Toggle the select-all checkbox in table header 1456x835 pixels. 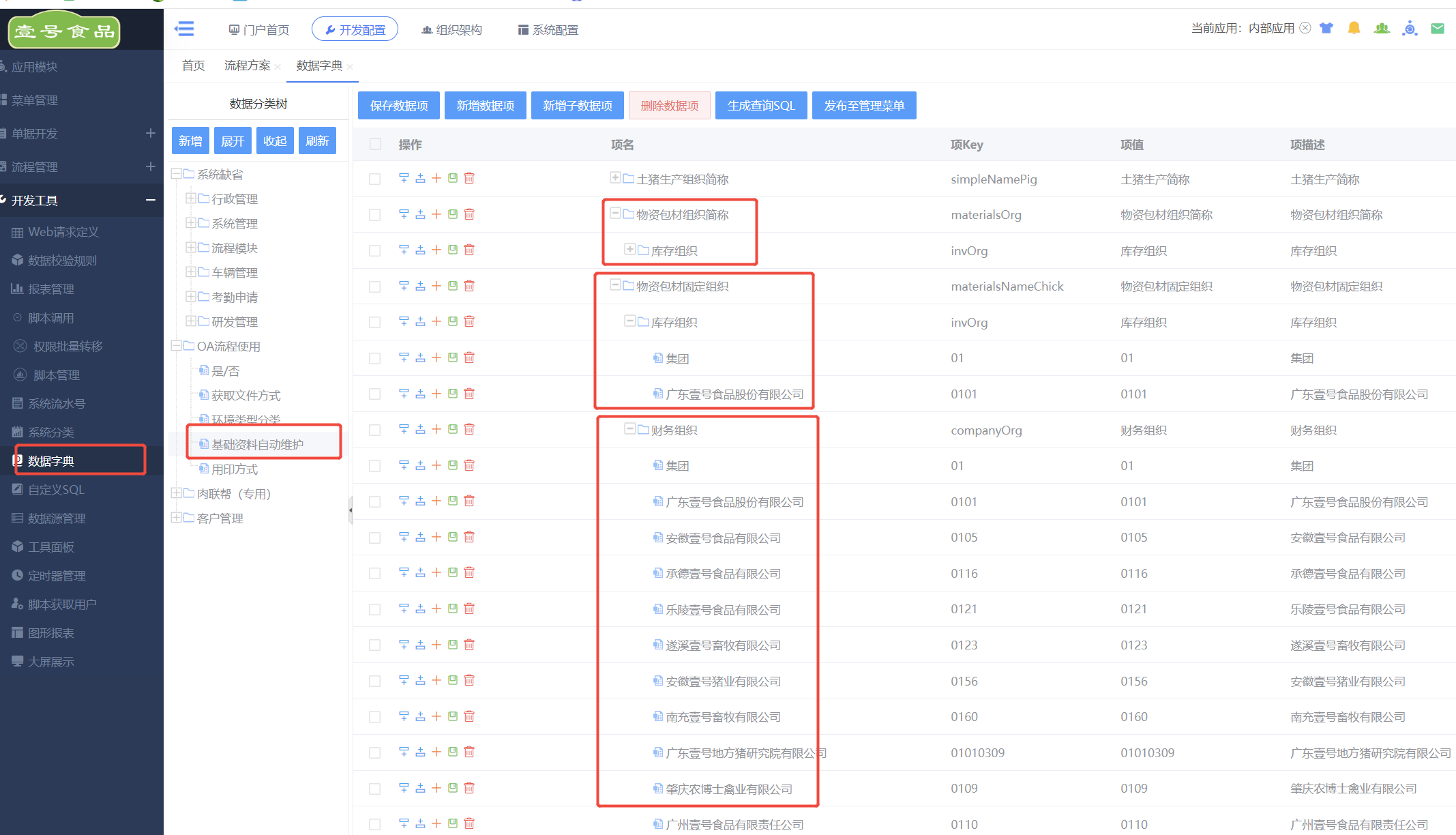coord(375,144)
